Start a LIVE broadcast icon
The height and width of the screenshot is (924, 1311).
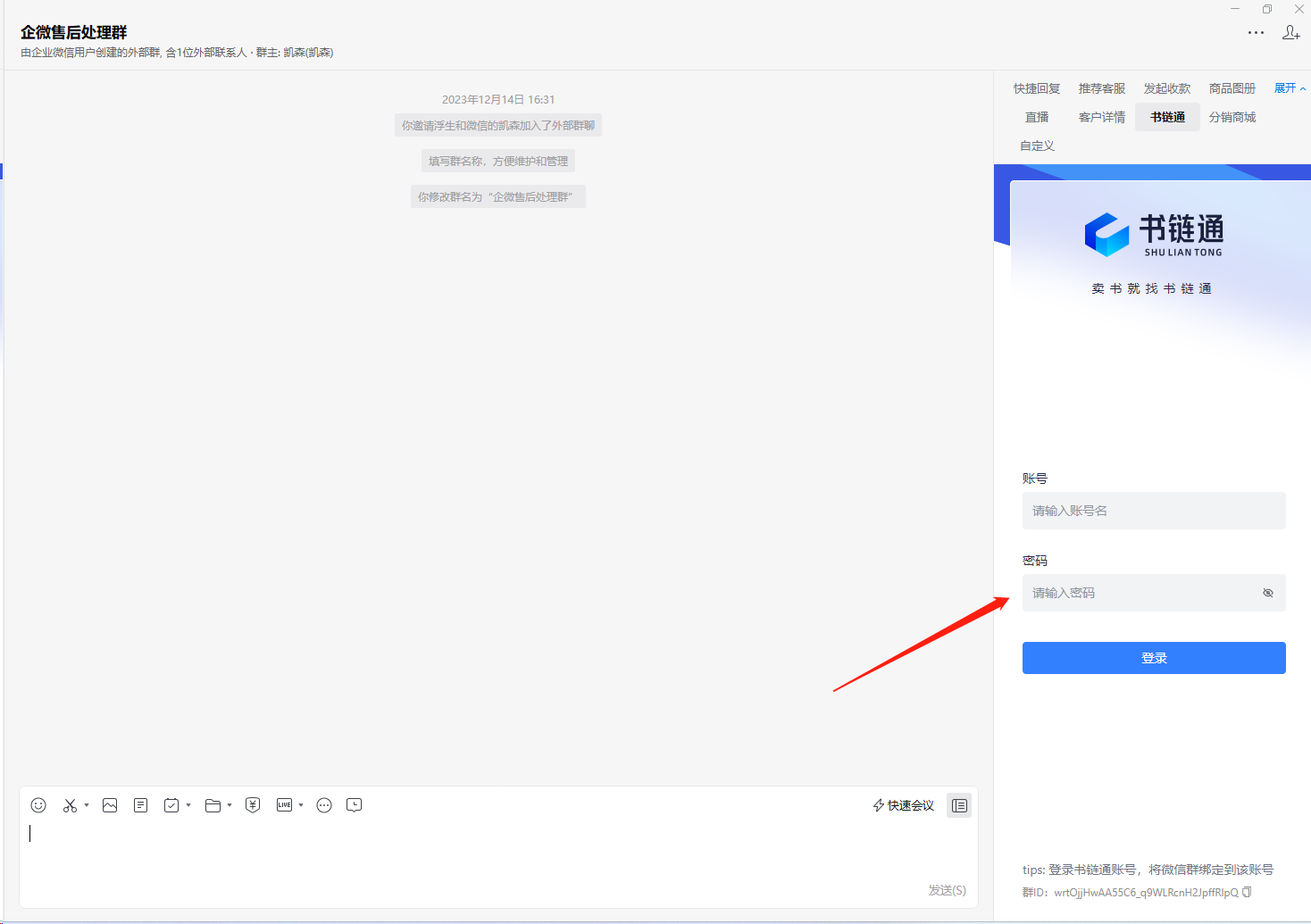pyautogui.click(x=284, y=805)
